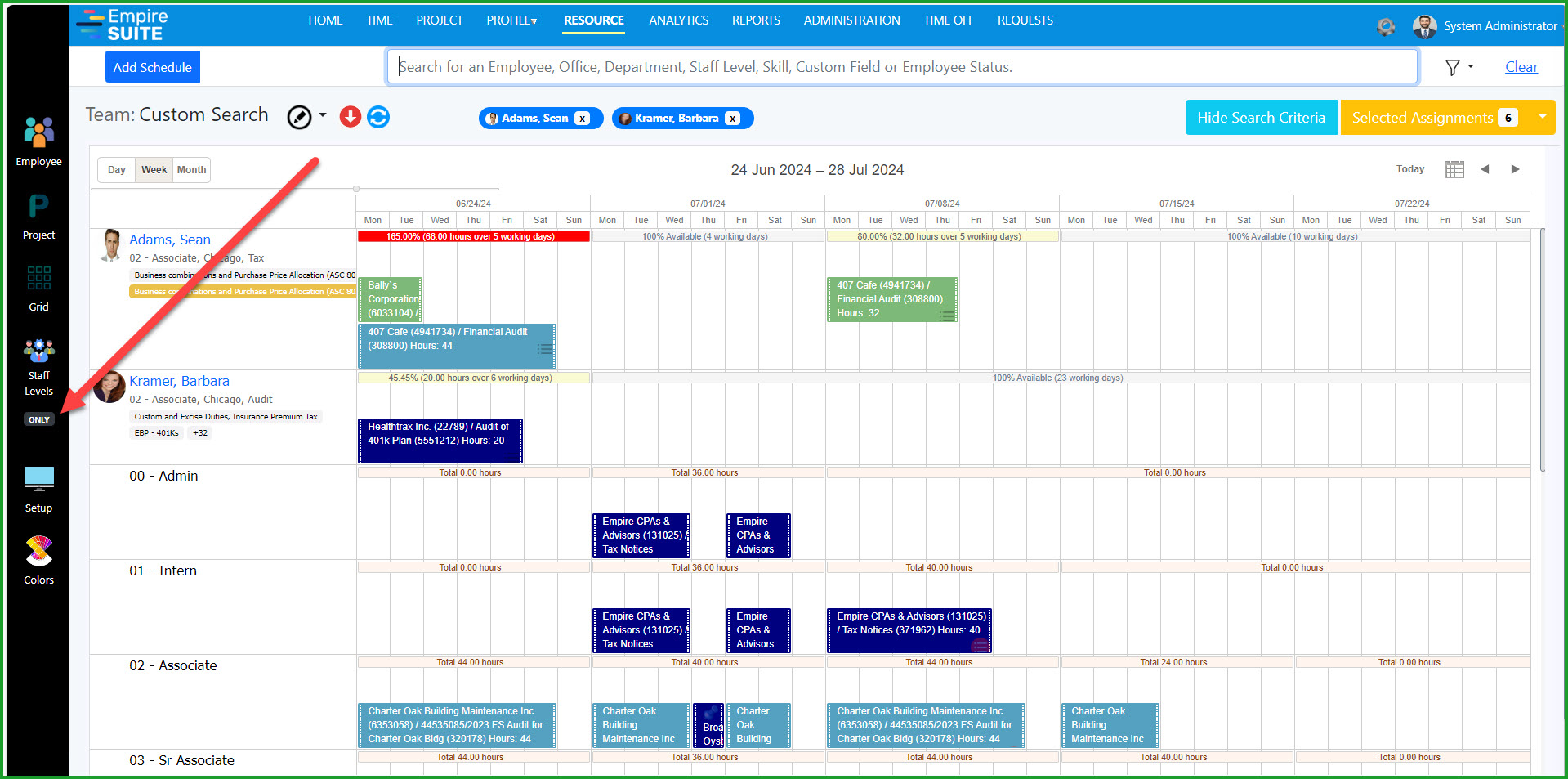The height and width of the screenshot is (779, 1568).
Task: Click the 45.45% utilization bar for Kramer
Action: point(473,378)
